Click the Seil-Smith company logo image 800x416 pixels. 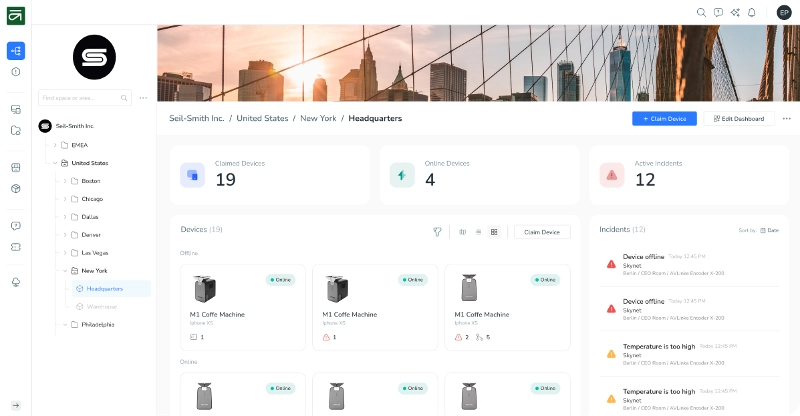(x=94, y=57)
